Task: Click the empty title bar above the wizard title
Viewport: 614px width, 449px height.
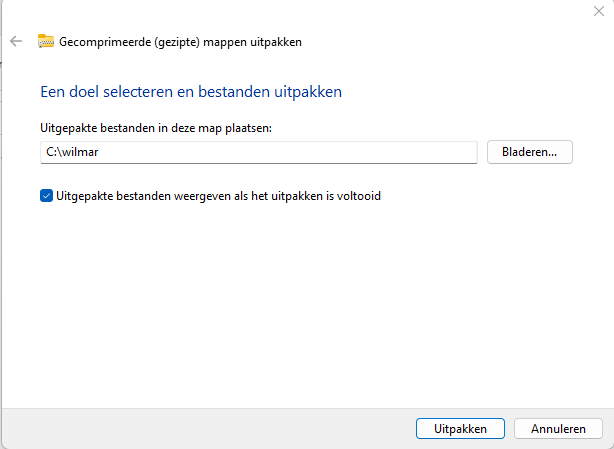Action: coord(300,10)
